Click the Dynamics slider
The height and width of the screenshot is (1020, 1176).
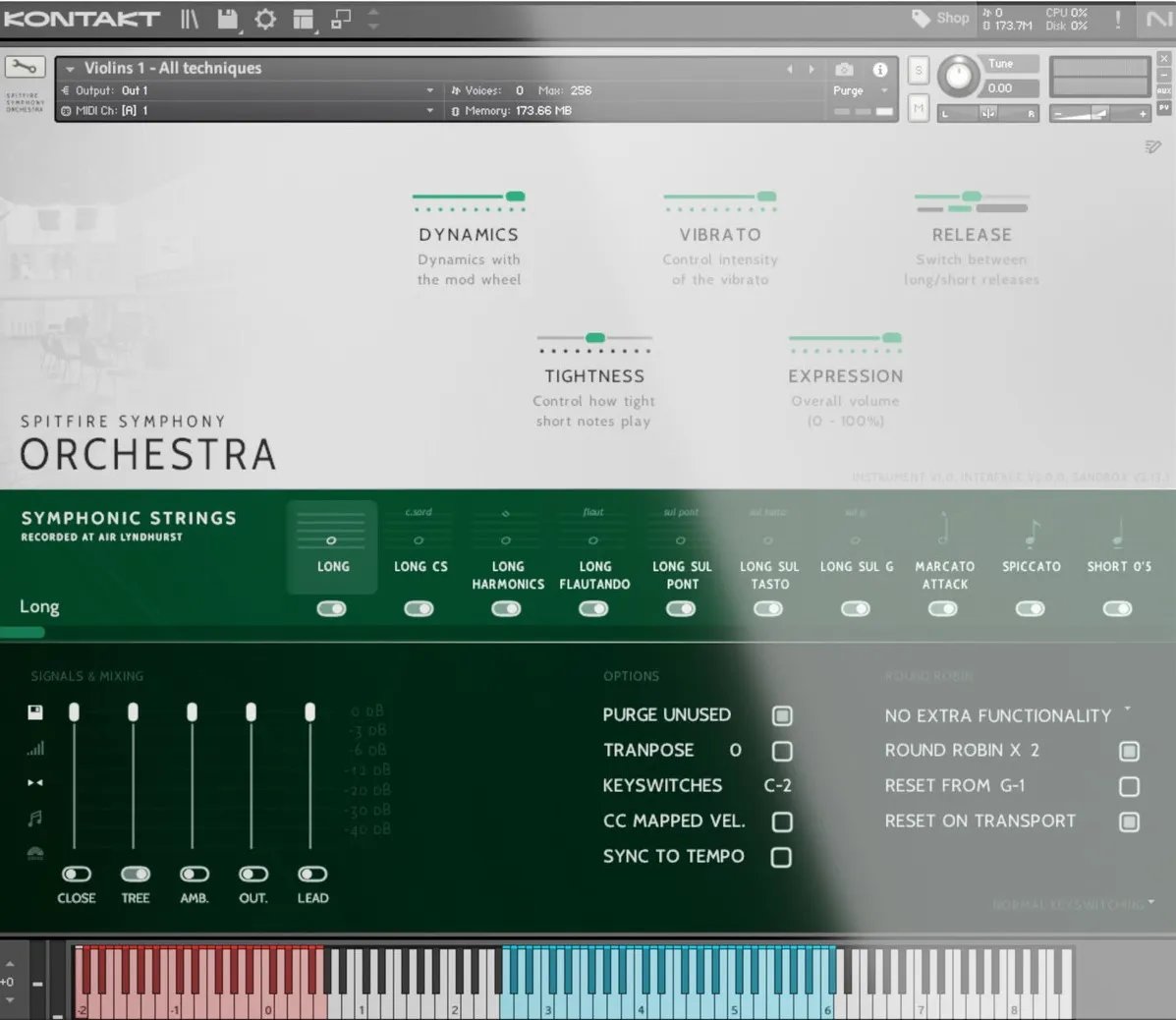469,197
